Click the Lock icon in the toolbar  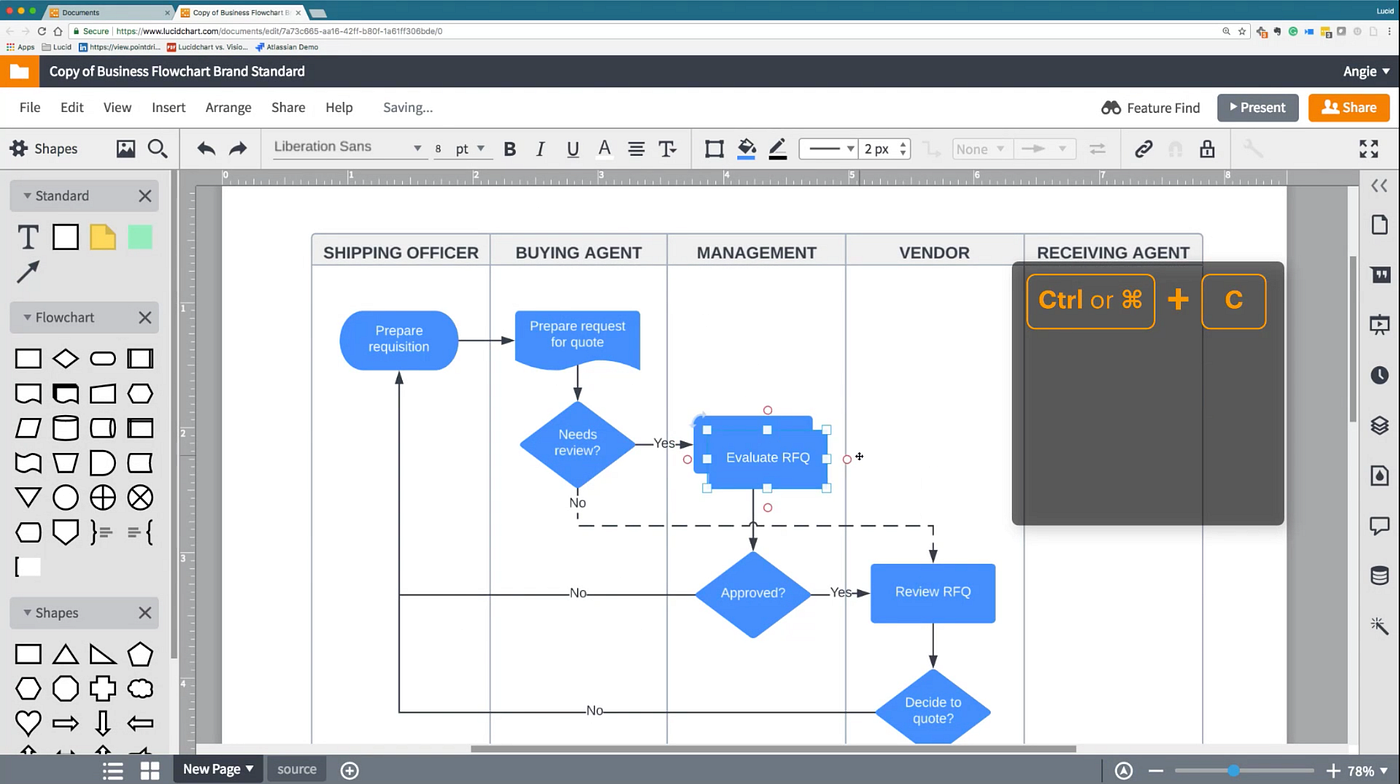1206,148
